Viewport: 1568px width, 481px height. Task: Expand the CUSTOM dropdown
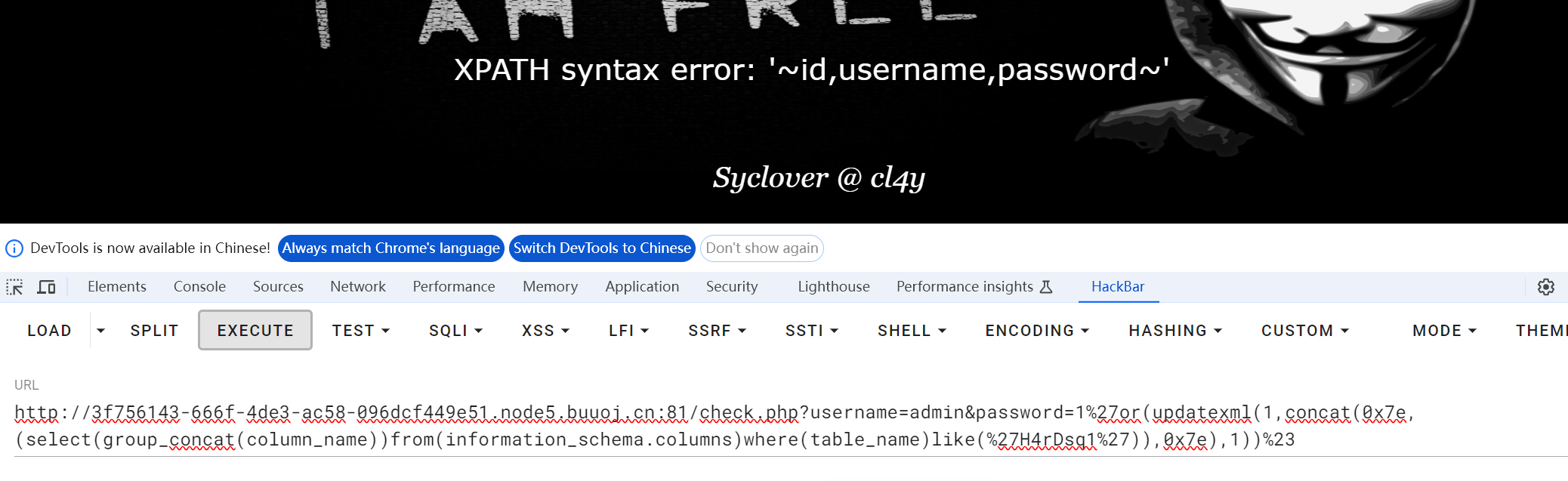coord(1304,331)
